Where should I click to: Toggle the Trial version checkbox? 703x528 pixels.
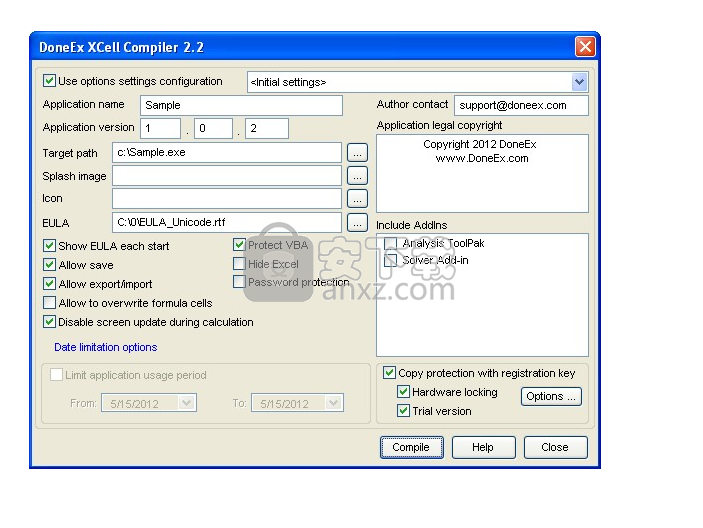[403, 411]
